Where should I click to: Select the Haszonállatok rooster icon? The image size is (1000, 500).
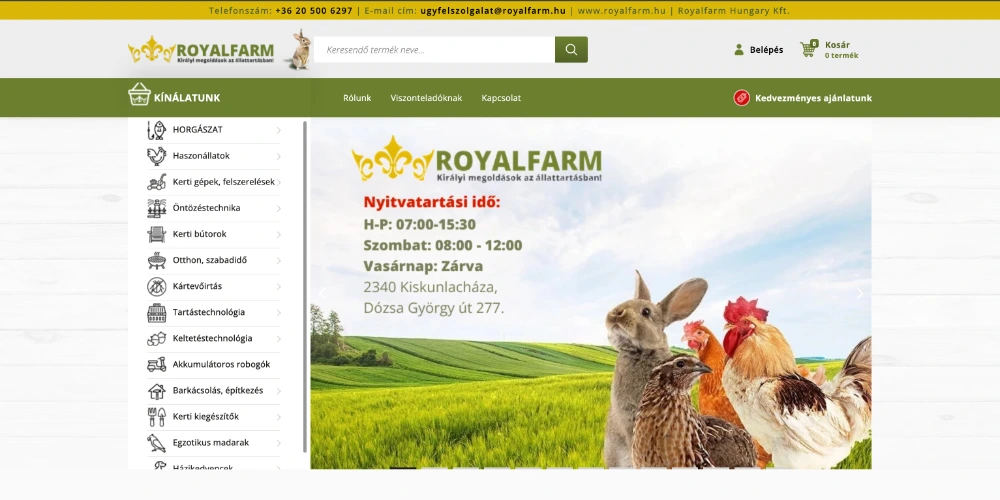(156, 156)
